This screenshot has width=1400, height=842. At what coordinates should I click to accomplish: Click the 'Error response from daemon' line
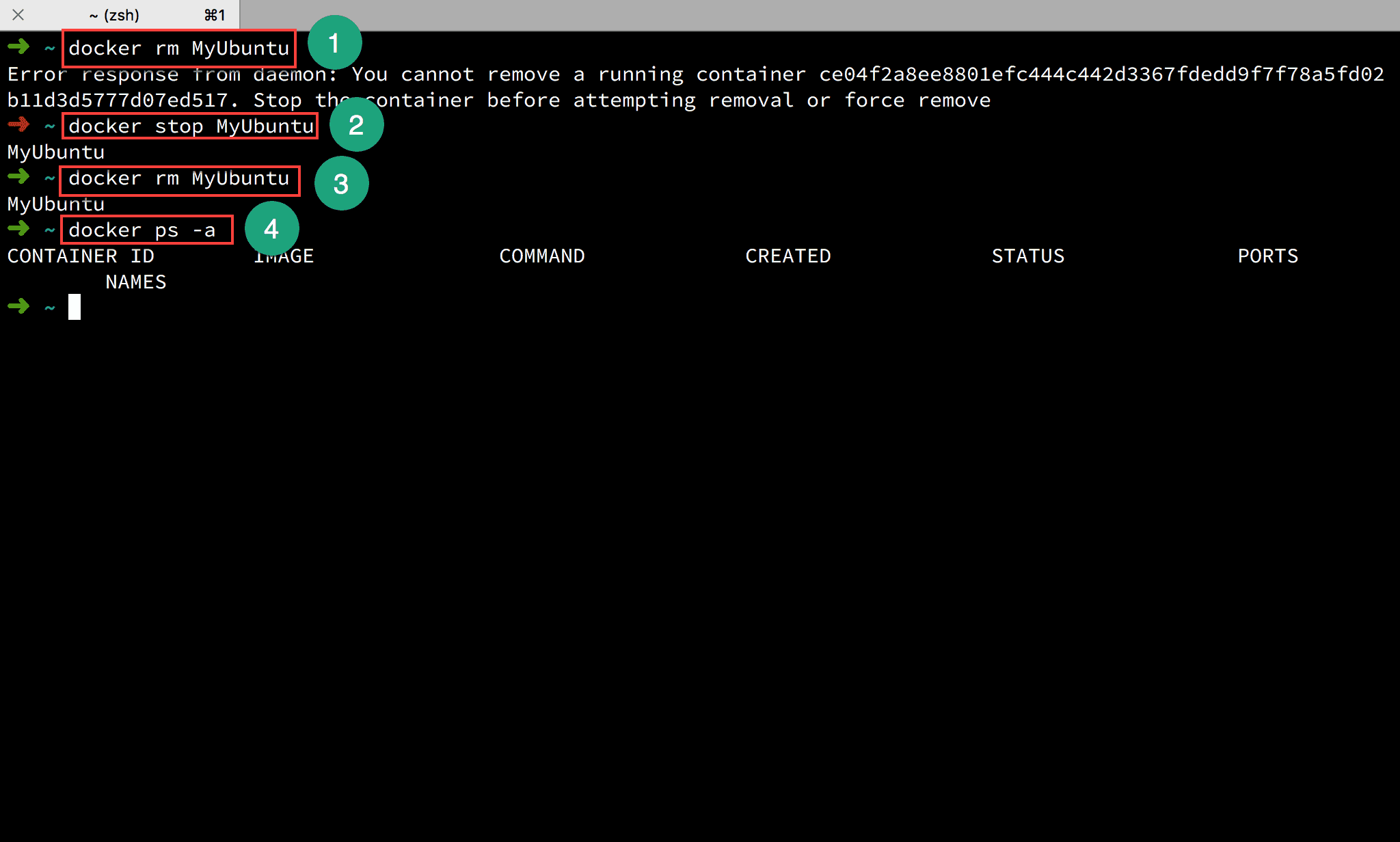coord(696,74)
